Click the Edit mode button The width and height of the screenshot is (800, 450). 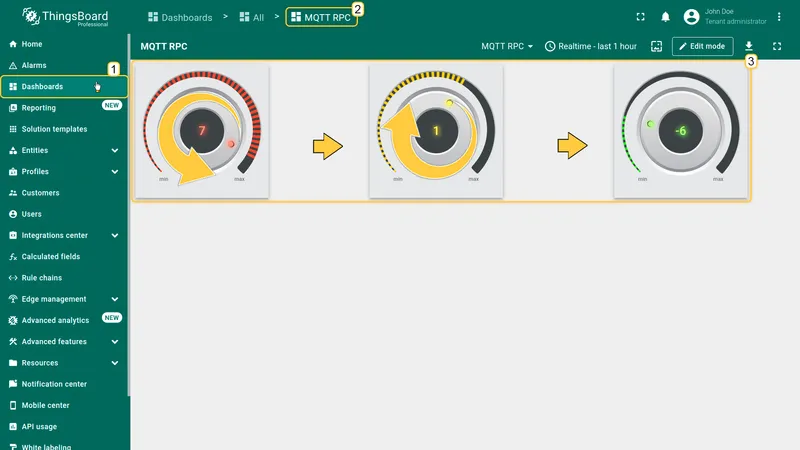coord(703,46)
